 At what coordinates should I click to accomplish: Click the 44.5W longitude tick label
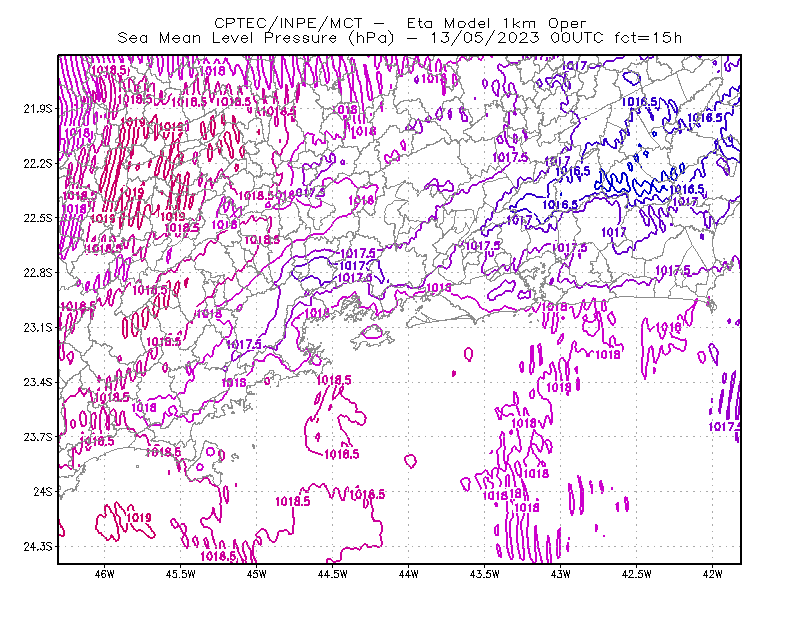tap(333, 574)
